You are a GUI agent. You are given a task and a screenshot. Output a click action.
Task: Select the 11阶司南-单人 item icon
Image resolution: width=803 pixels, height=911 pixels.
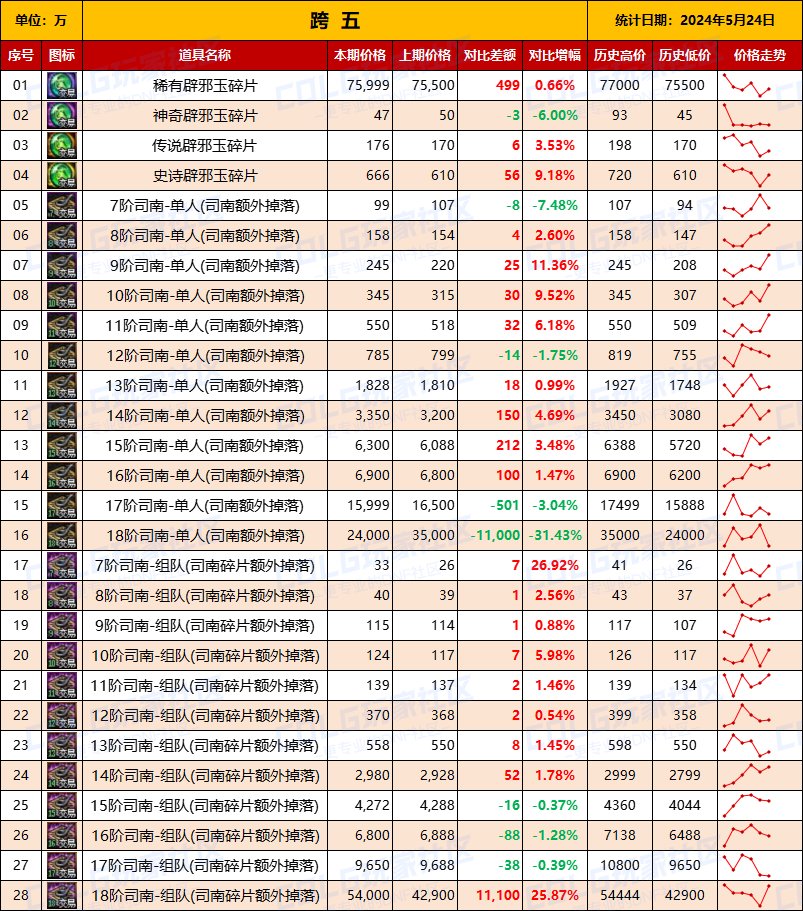point(62,325)
